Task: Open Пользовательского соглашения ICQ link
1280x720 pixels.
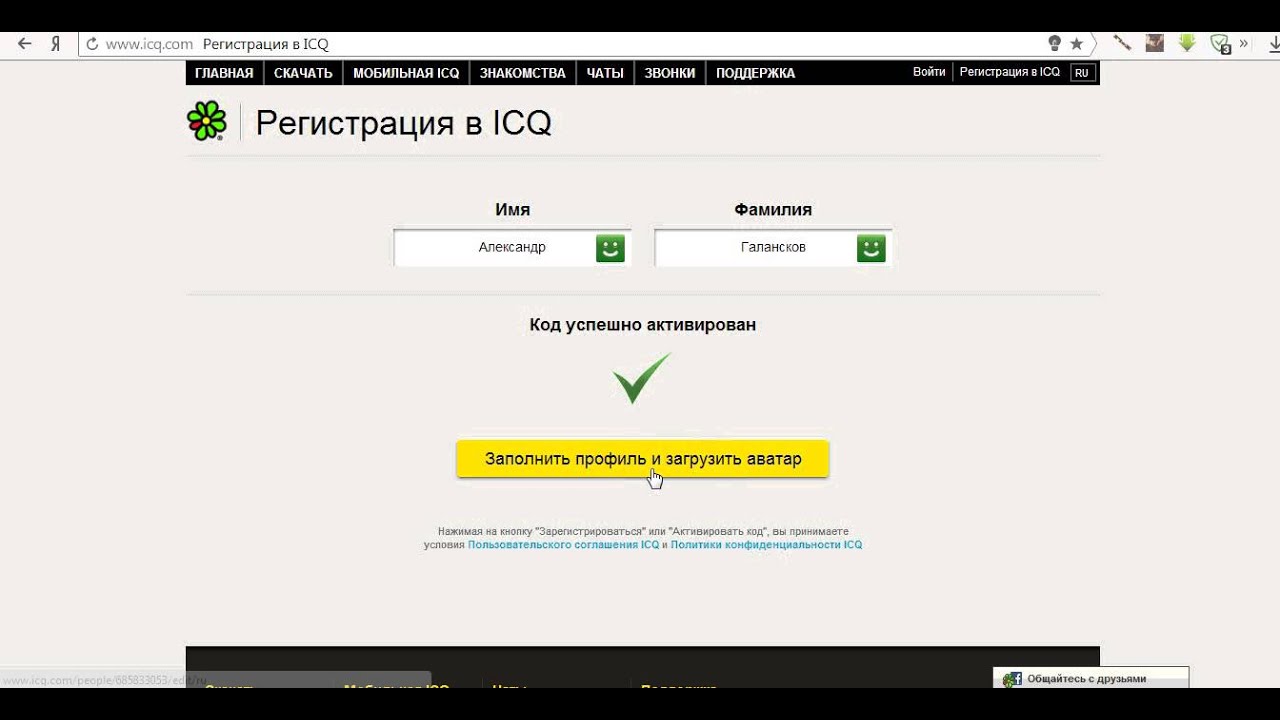Action: click(564, 545)
